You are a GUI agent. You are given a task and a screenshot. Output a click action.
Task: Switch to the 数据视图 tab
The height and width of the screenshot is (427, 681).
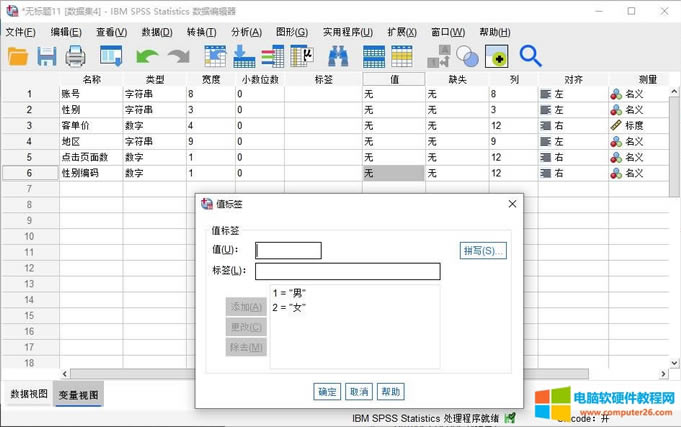click(x=28, y=394)
